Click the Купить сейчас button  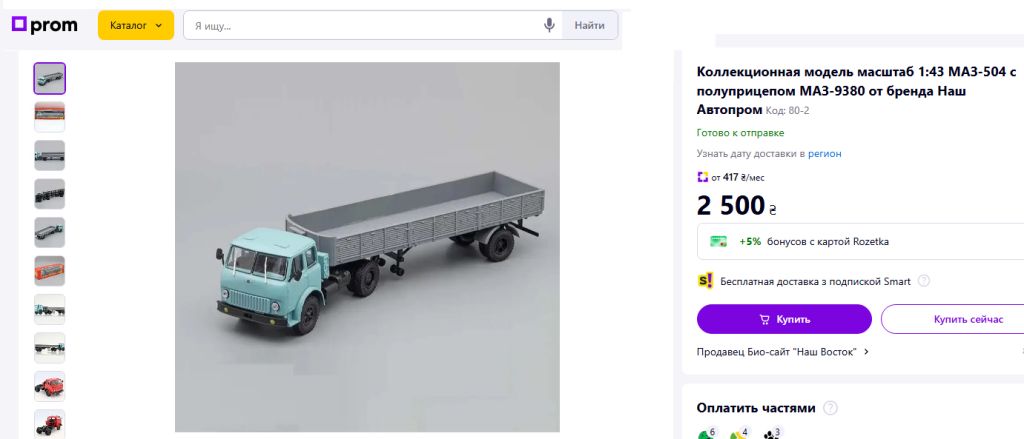954,319
